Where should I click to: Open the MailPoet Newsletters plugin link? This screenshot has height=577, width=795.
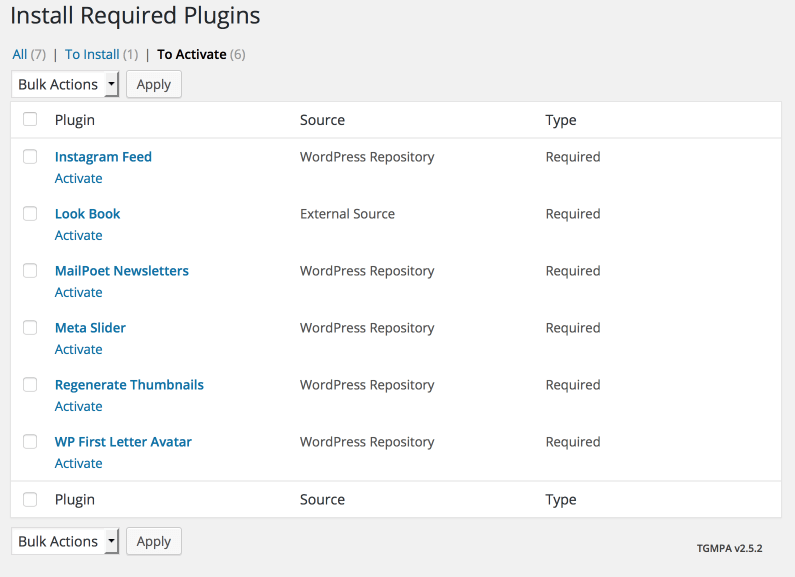[122, 271]
